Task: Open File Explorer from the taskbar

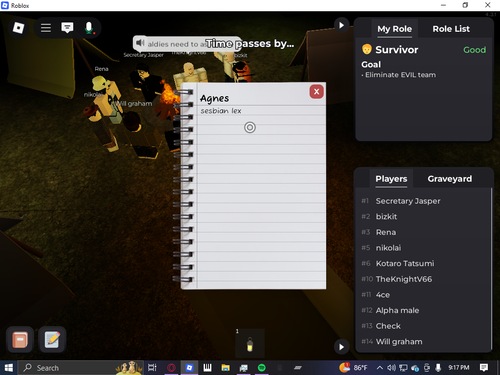Action: (226, 368)
